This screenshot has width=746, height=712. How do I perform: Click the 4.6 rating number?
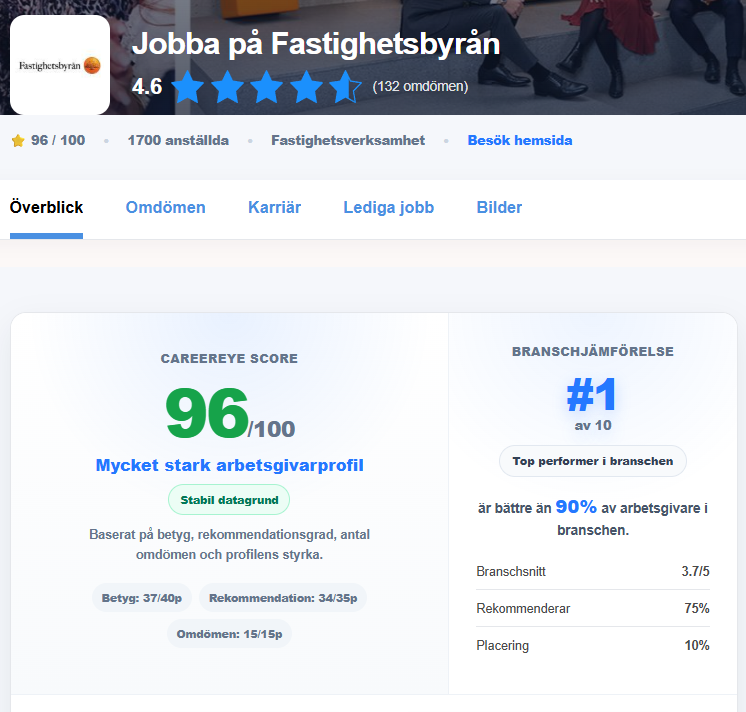pos(147,87)
